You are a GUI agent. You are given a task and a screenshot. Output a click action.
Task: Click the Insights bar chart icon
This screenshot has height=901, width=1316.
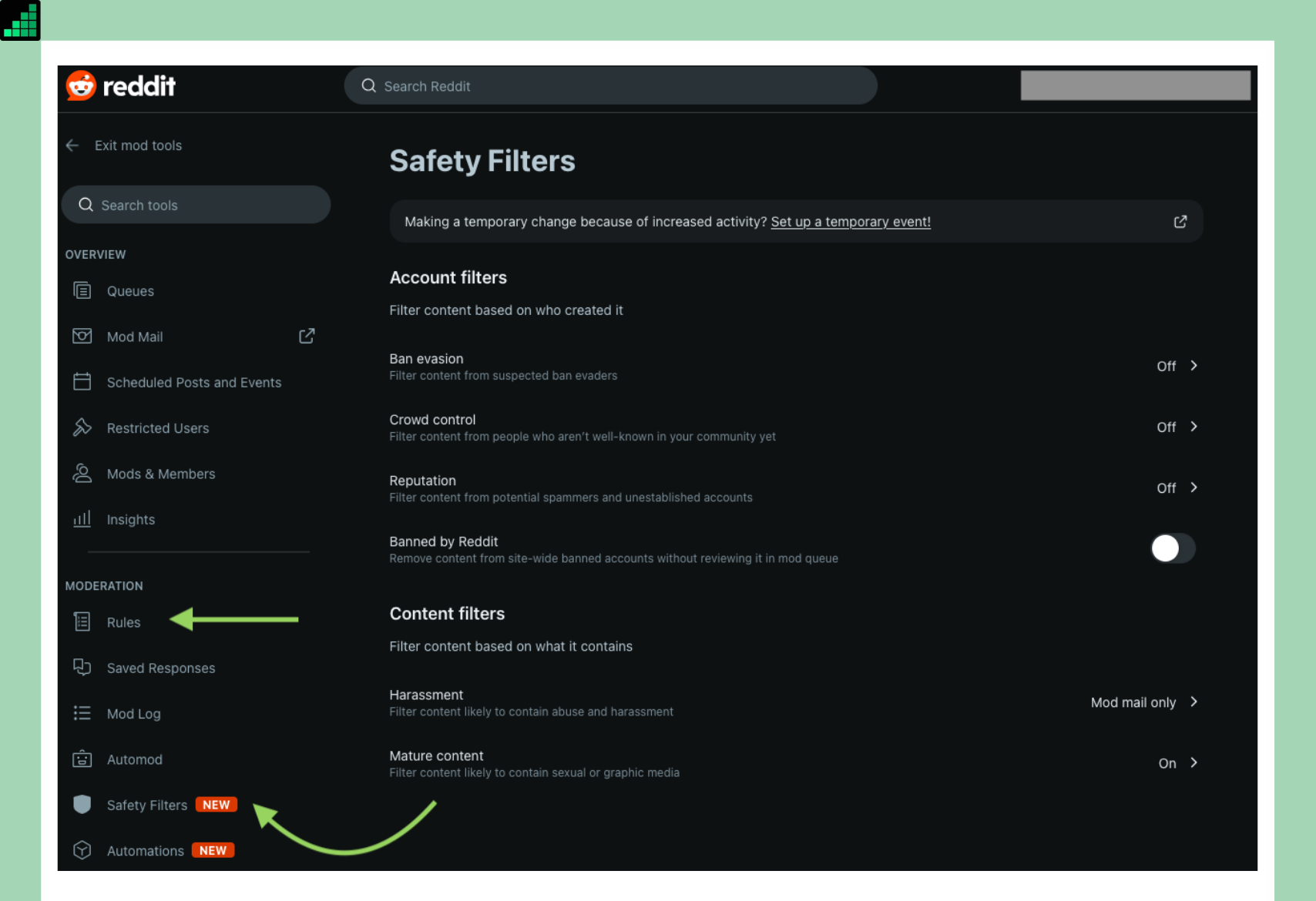coord(82,519)
